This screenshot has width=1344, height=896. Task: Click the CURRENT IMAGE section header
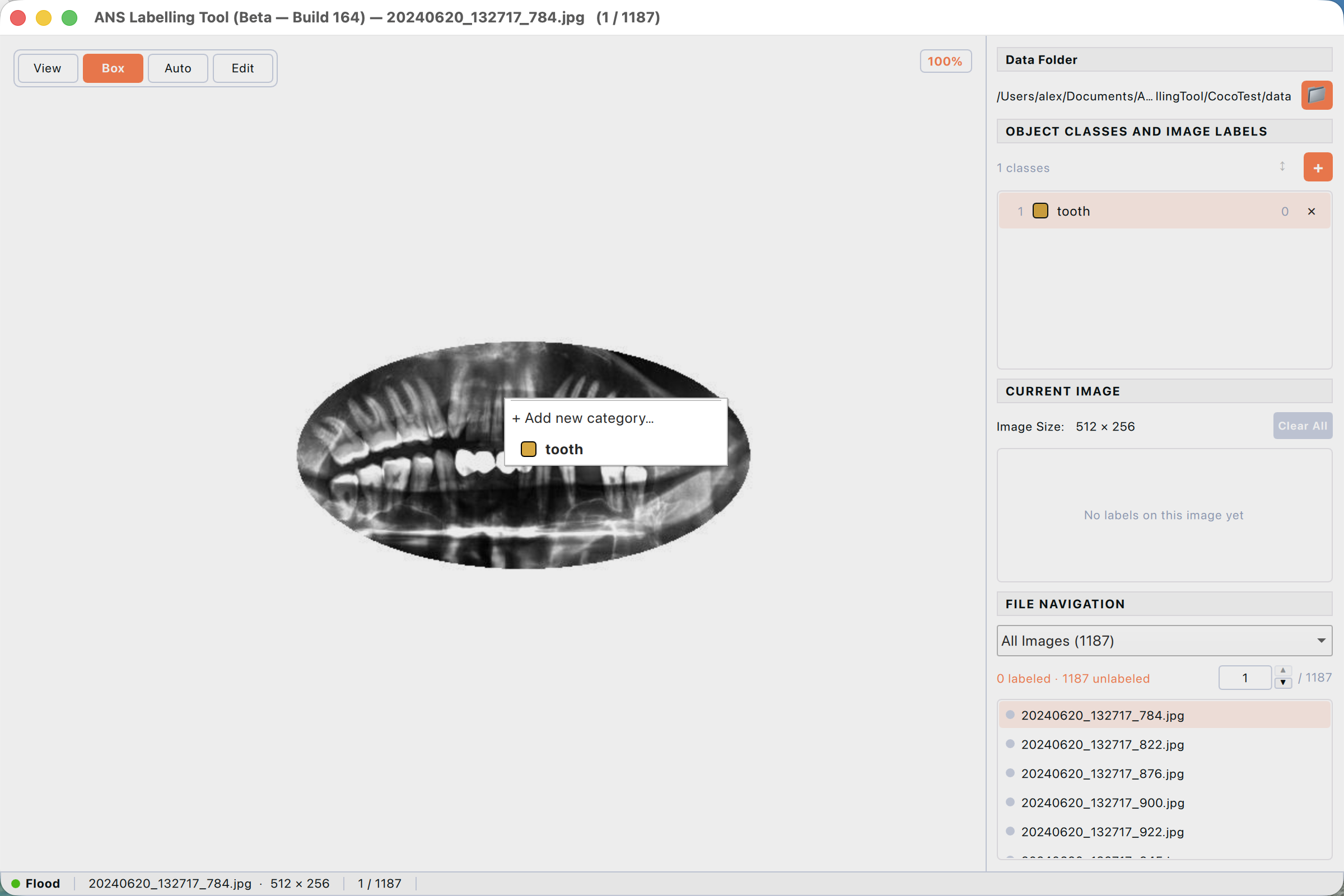tap(1164, 391)
